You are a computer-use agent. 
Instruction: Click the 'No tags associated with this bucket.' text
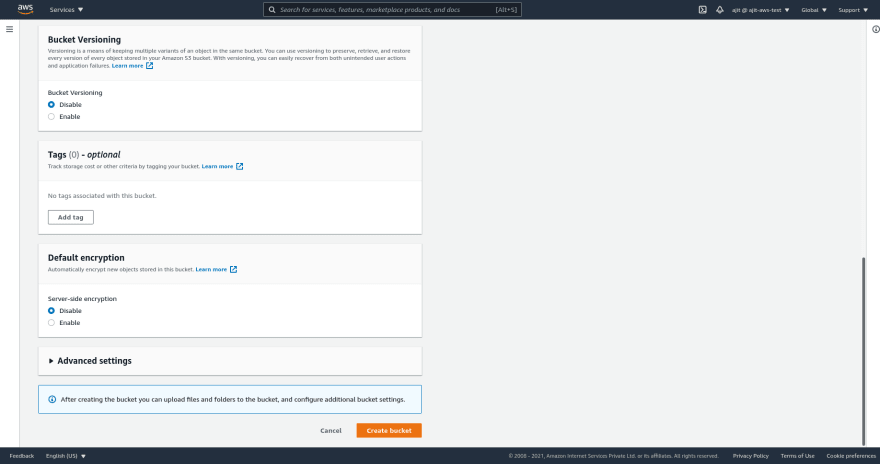pyautogui.click(x=102, y=196)
